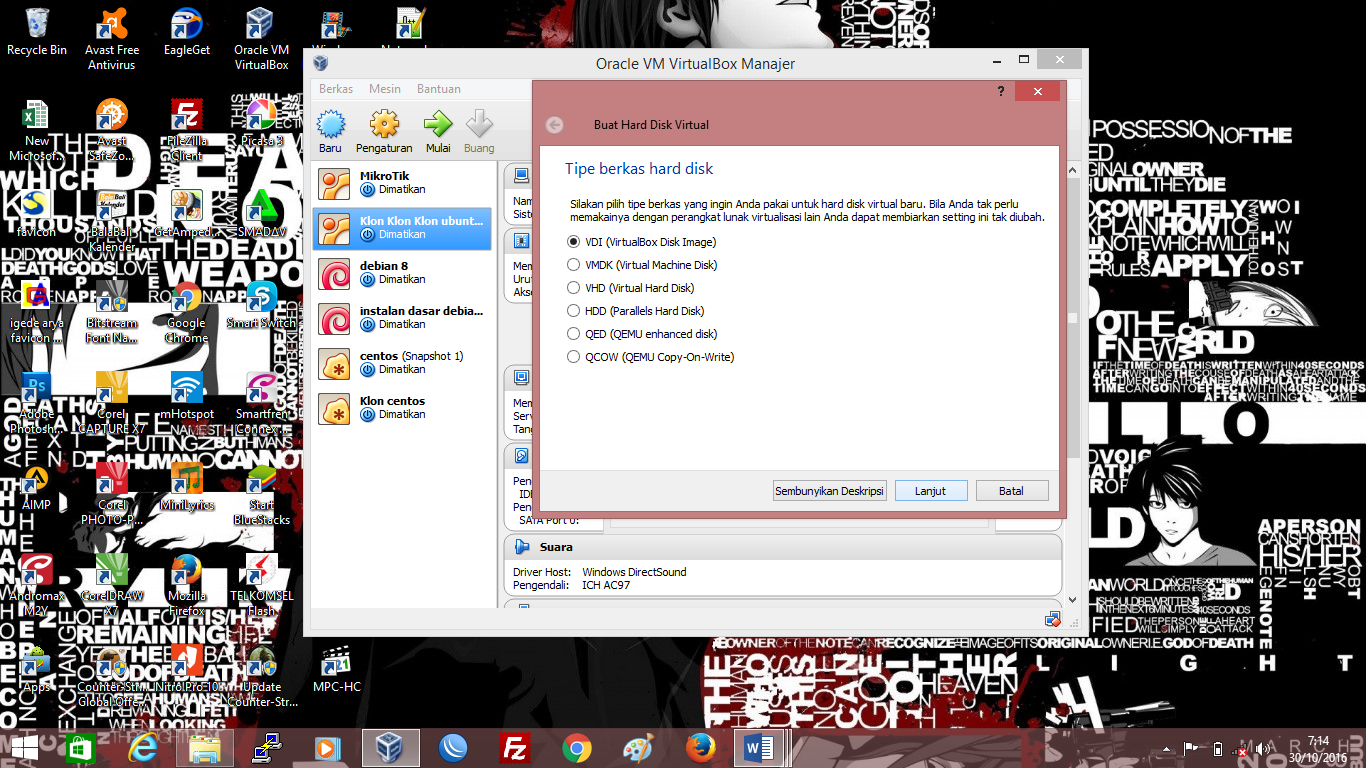This screenshot has width=1366, height=768.
Task: Click the Windows Start button
Action: [25, 748]
